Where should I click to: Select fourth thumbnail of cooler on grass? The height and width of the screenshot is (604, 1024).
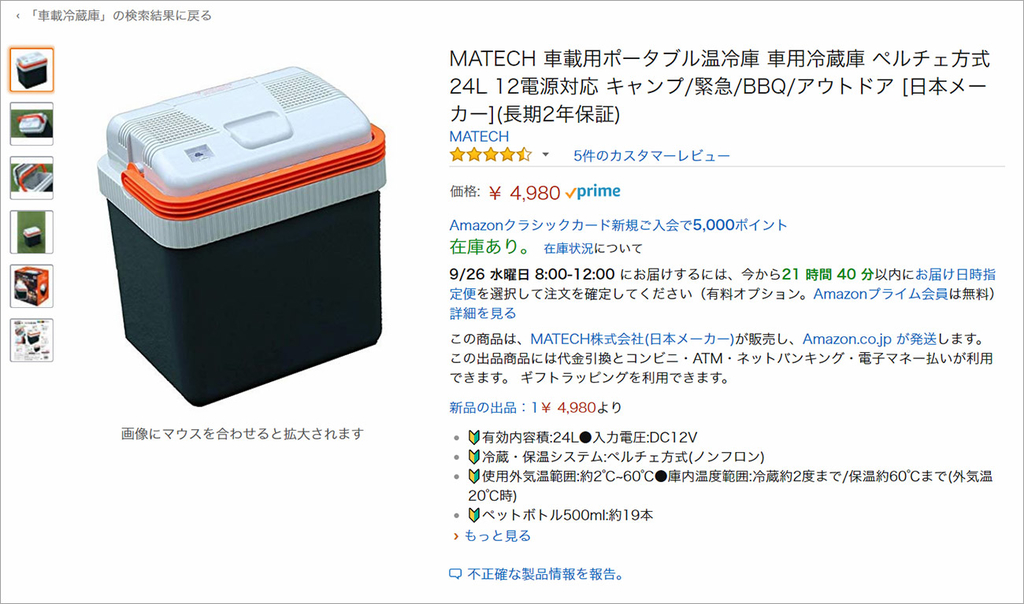[32, 232]
